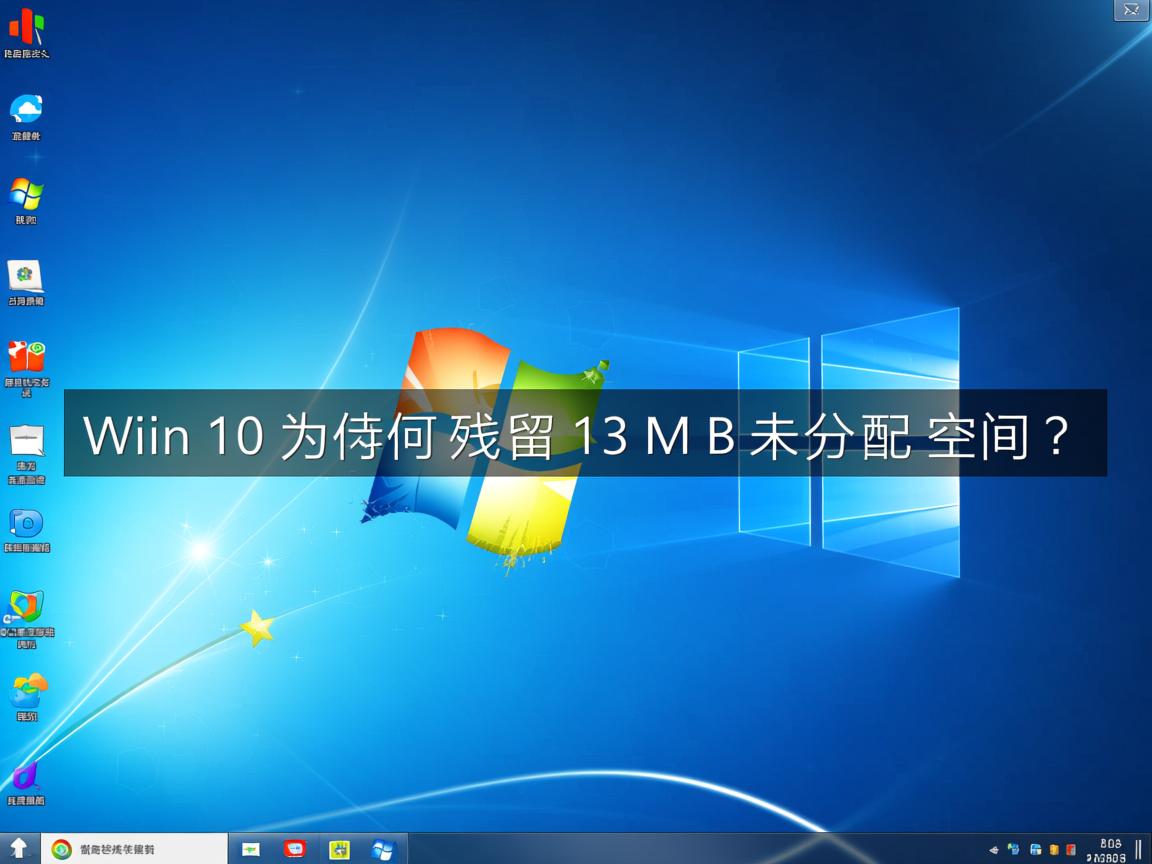
Task: Expand the hidden system tray icons
Action: point(995,849)
